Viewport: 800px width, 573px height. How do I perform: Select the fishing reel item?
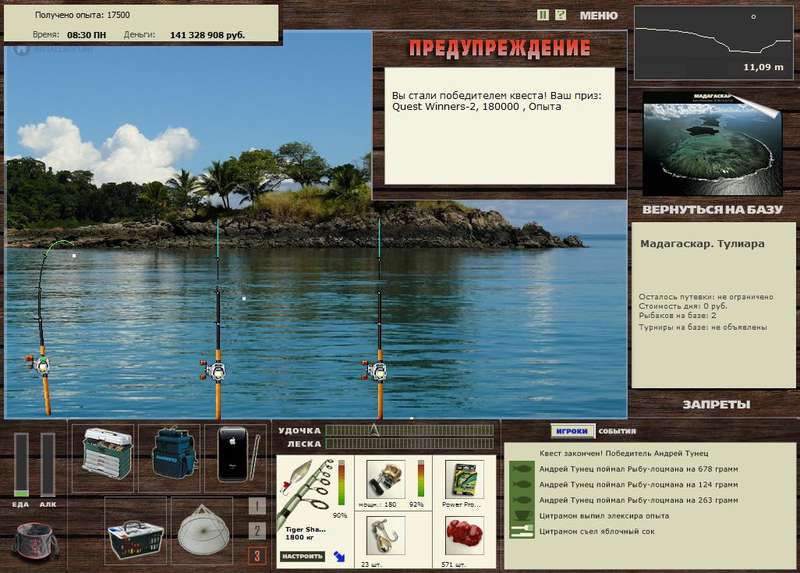[x=385, y=480]
